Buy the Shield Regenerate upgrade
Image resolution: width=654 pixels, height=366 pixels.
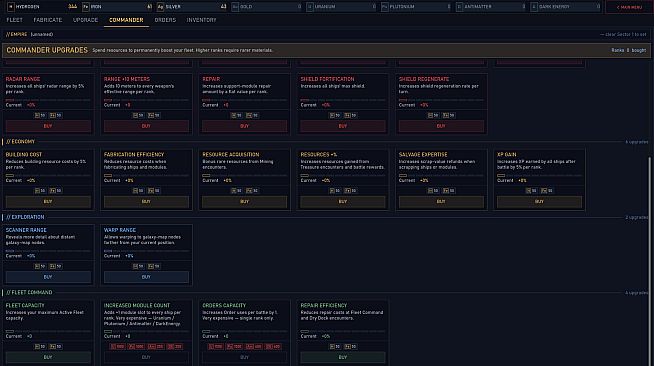[x=441, y=126]
